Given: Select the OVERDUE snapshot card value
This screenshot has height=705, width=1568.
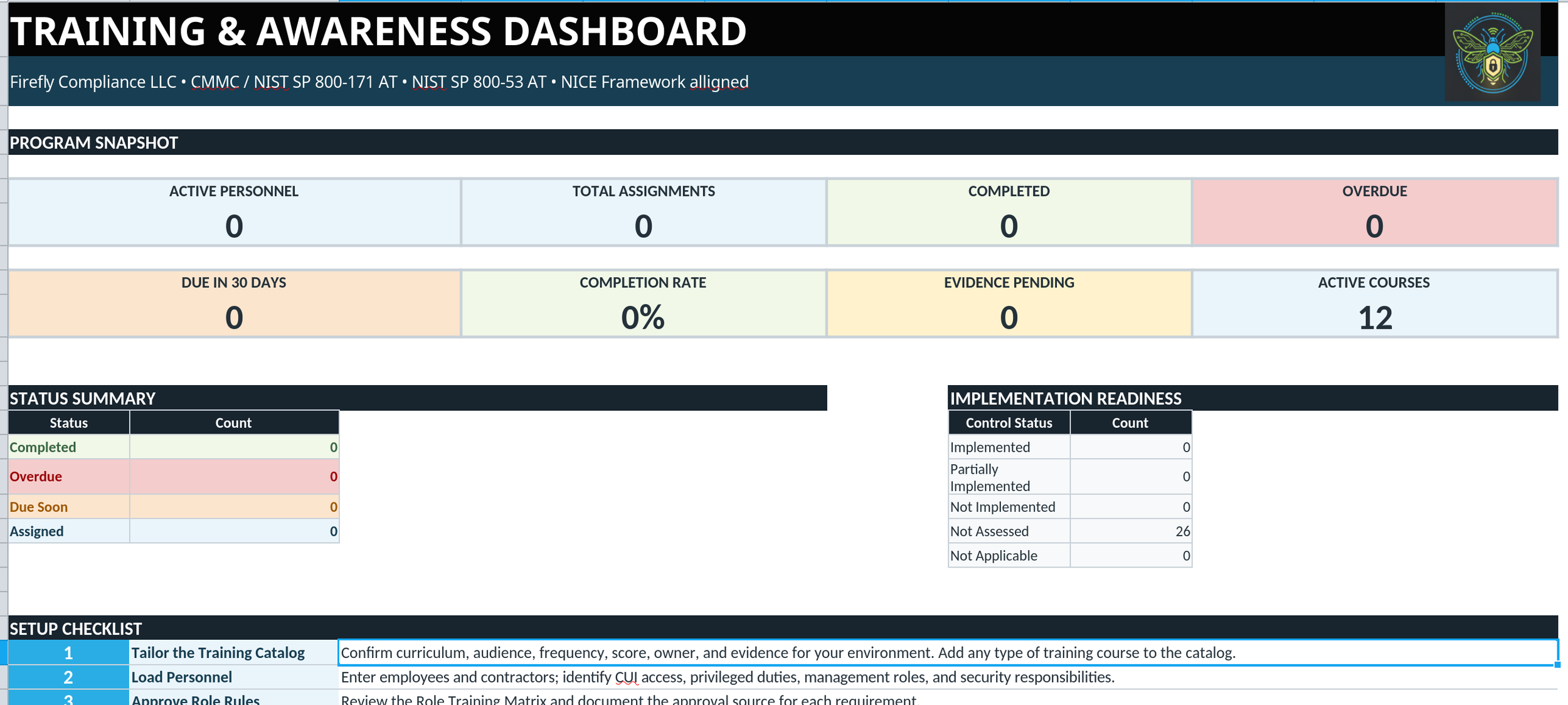Looking at the screenshot, I should 1374,226.
